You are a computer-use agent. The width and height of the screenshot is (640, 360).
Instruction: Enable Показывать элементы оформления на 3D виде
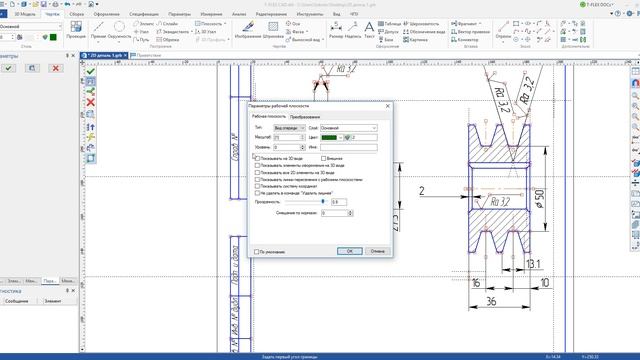[258, 165]
